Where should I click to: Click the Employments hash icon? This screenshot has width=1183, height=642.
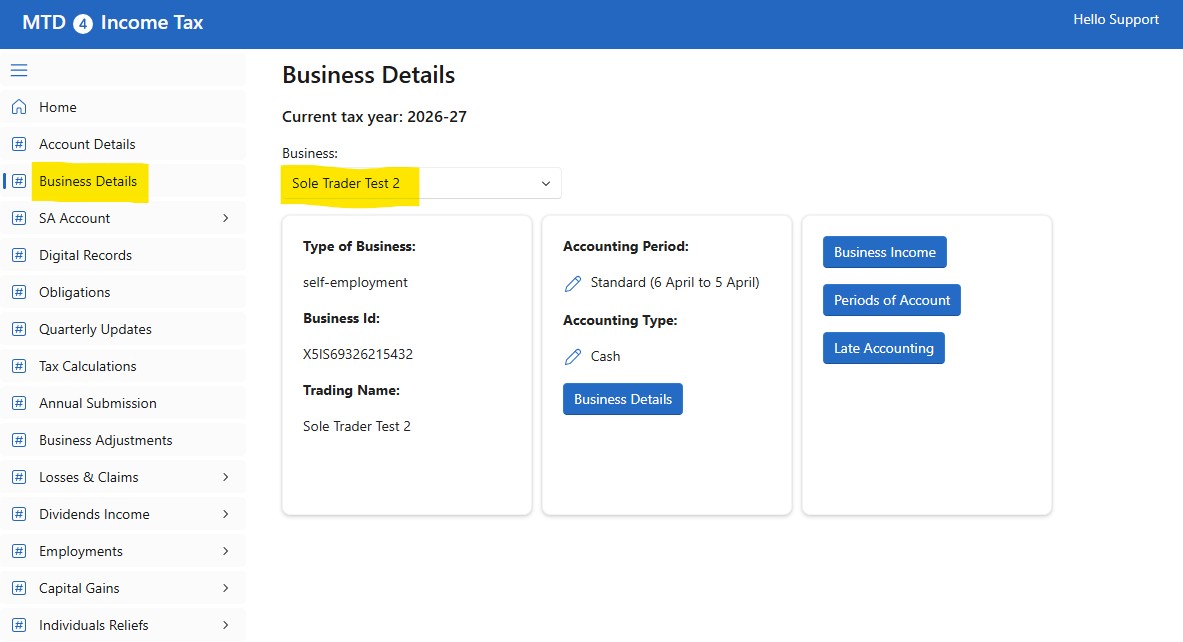(19, 551)
